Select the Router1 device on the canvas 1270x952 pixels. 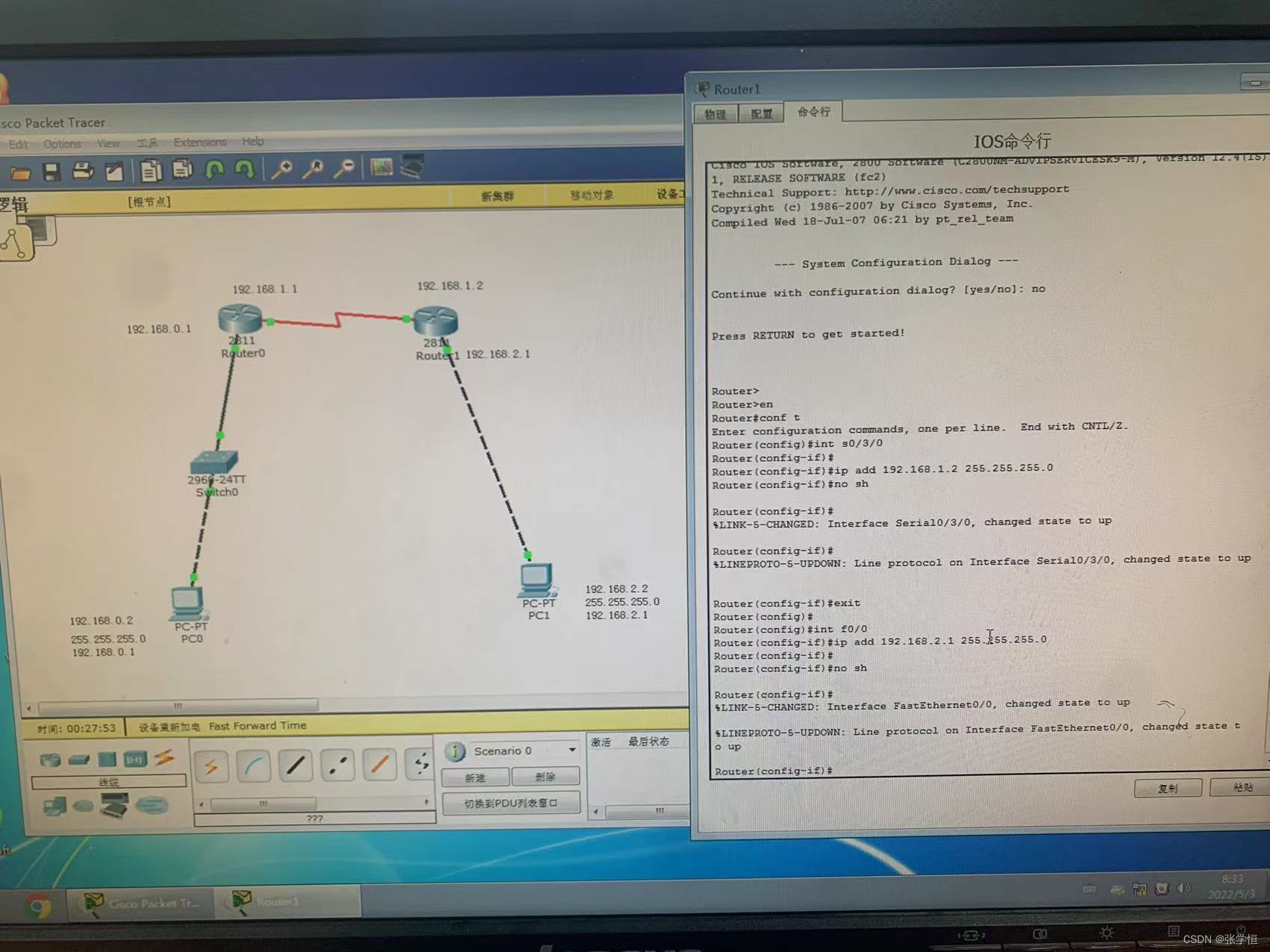click(x=436, y=321)
